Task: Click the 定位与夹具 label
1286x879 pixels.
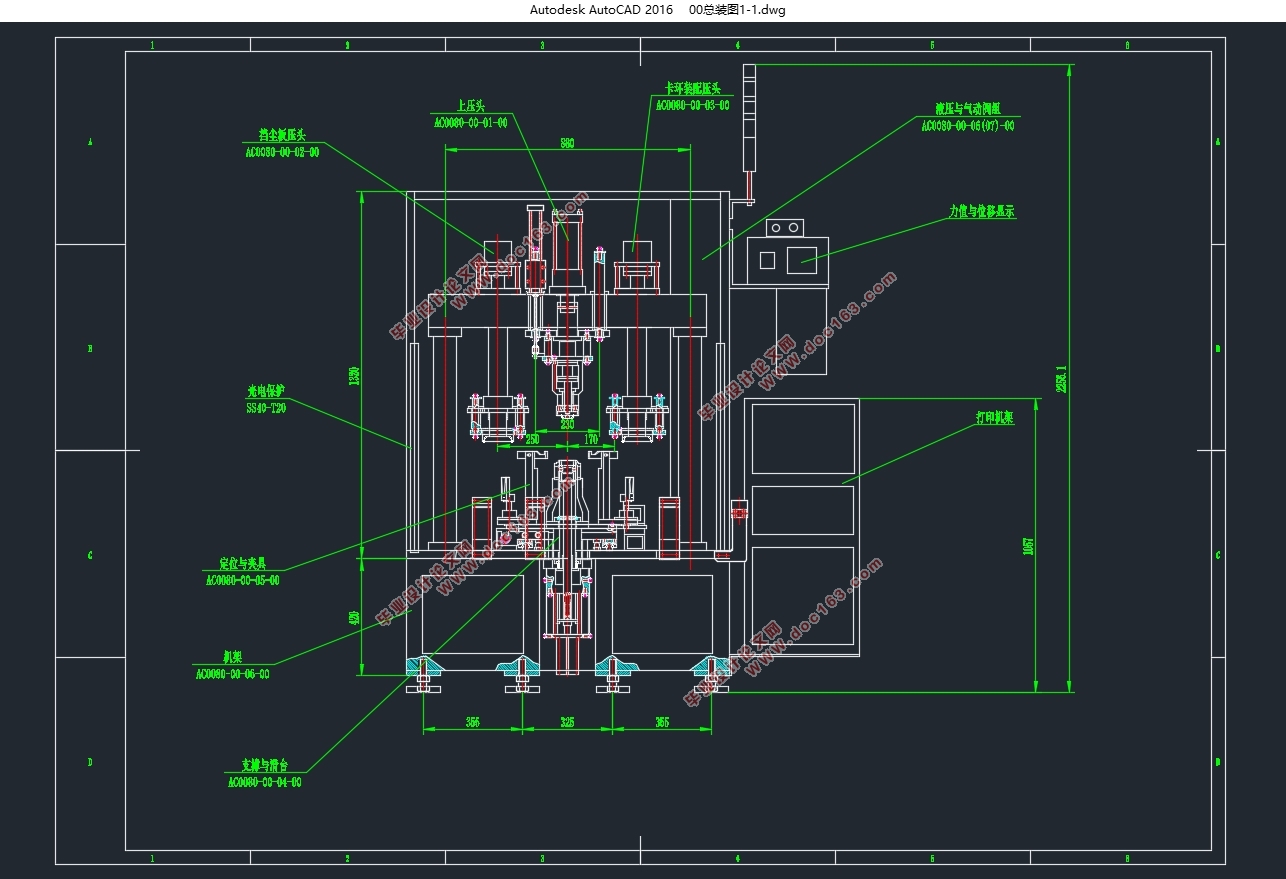Action: point(242,563)
